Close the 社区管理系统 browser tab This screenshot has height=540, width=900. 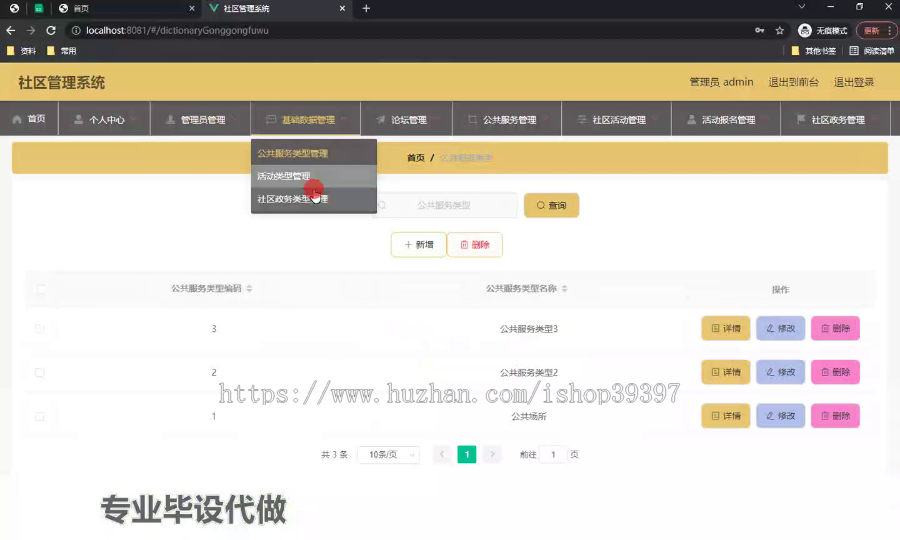[342, 9]
